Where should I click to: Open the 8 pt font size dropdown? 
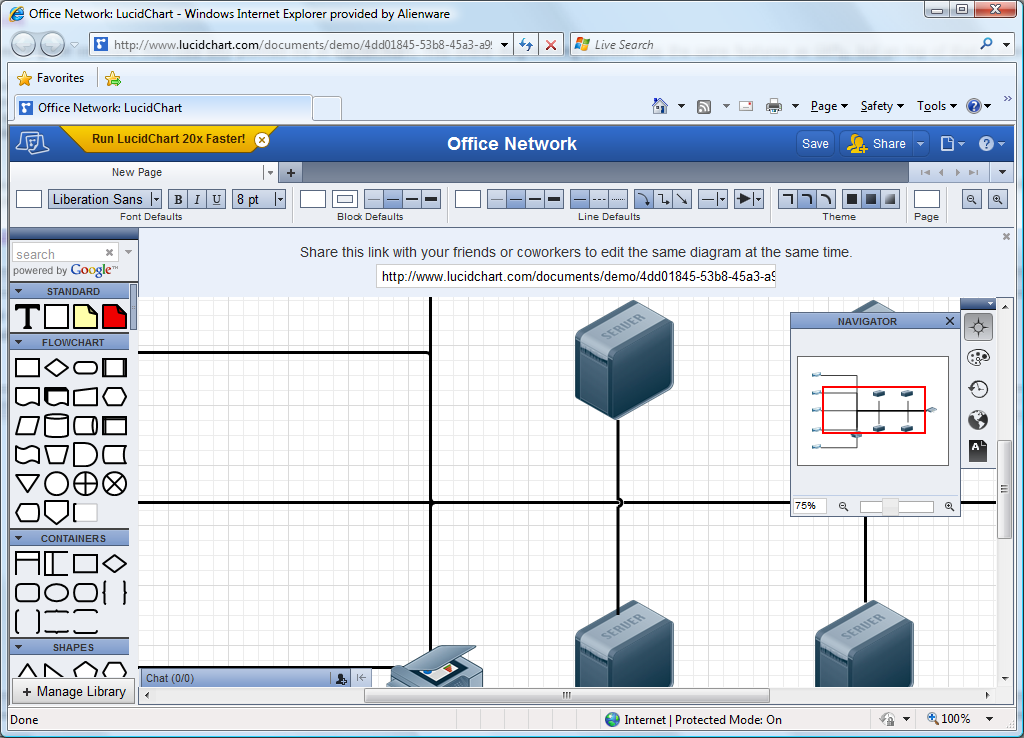[x=280, y=199]
